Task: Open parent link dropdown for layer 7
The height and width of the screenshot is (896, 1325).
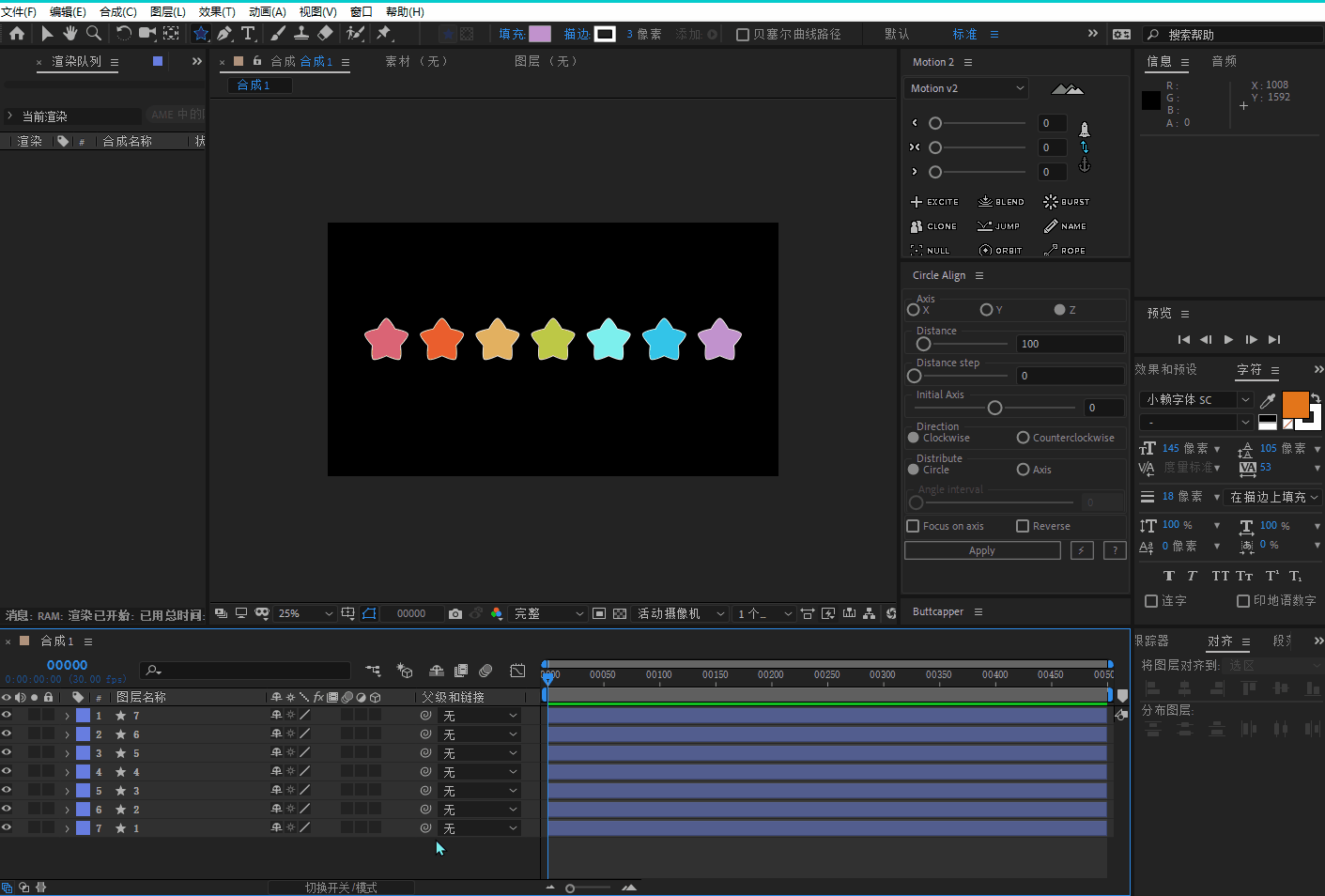Action: [480, 828]
